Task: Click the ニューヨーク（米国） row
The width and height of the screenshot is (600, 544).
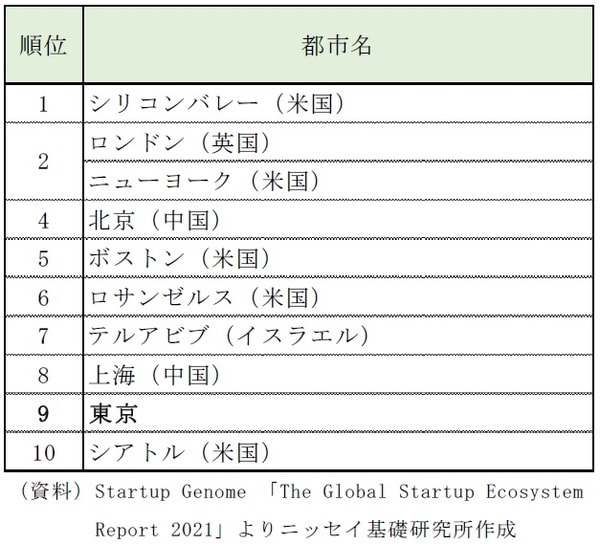Action: [x=204, y=181]
